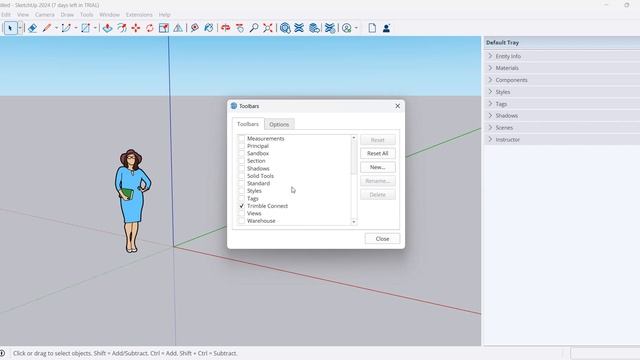Click the dark person silhouette icon
Screen dimensions: 640x360
tap(386, 28)
